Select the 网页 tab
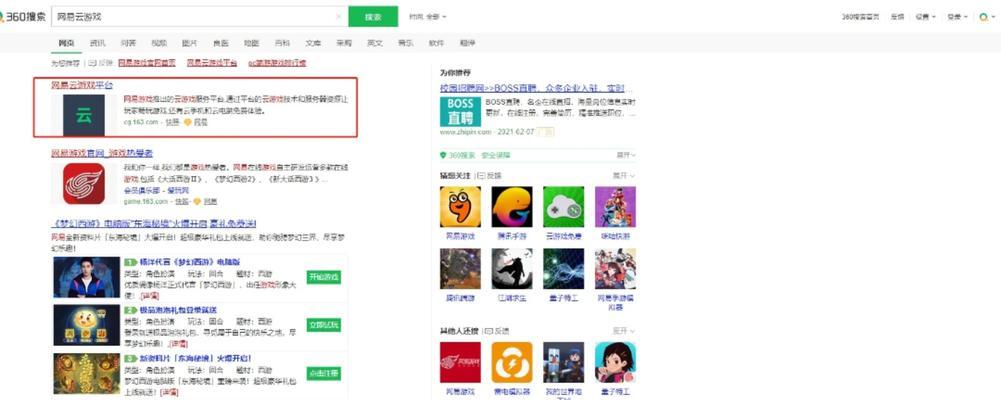Viewport: 1001px width, 400px height. (66, 43)
